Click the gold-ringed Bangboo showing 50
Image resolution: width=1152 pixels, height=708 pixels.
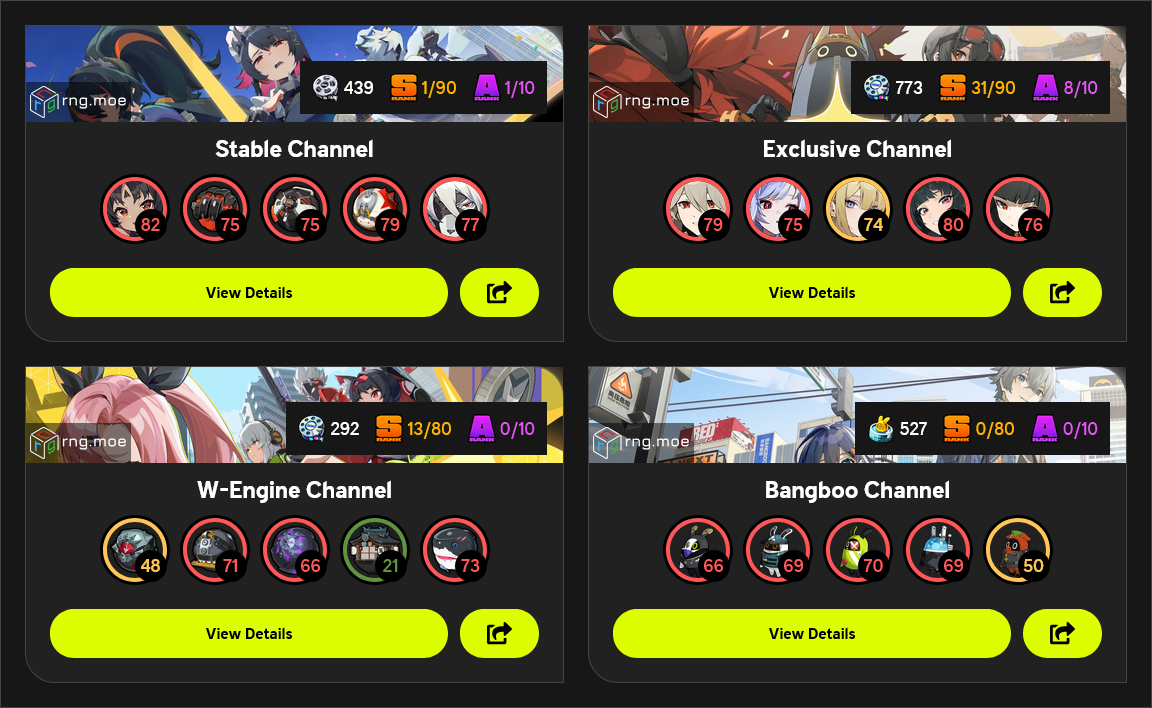point(1018,550)
